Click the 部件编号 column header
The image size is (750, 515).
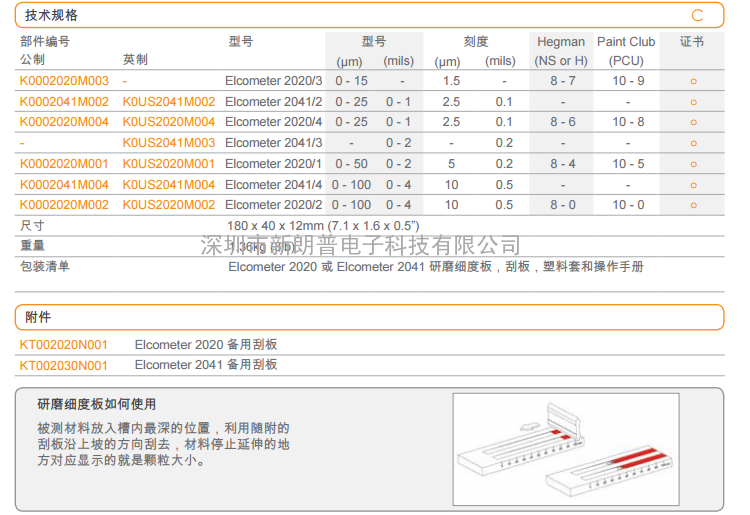point(45,42)
